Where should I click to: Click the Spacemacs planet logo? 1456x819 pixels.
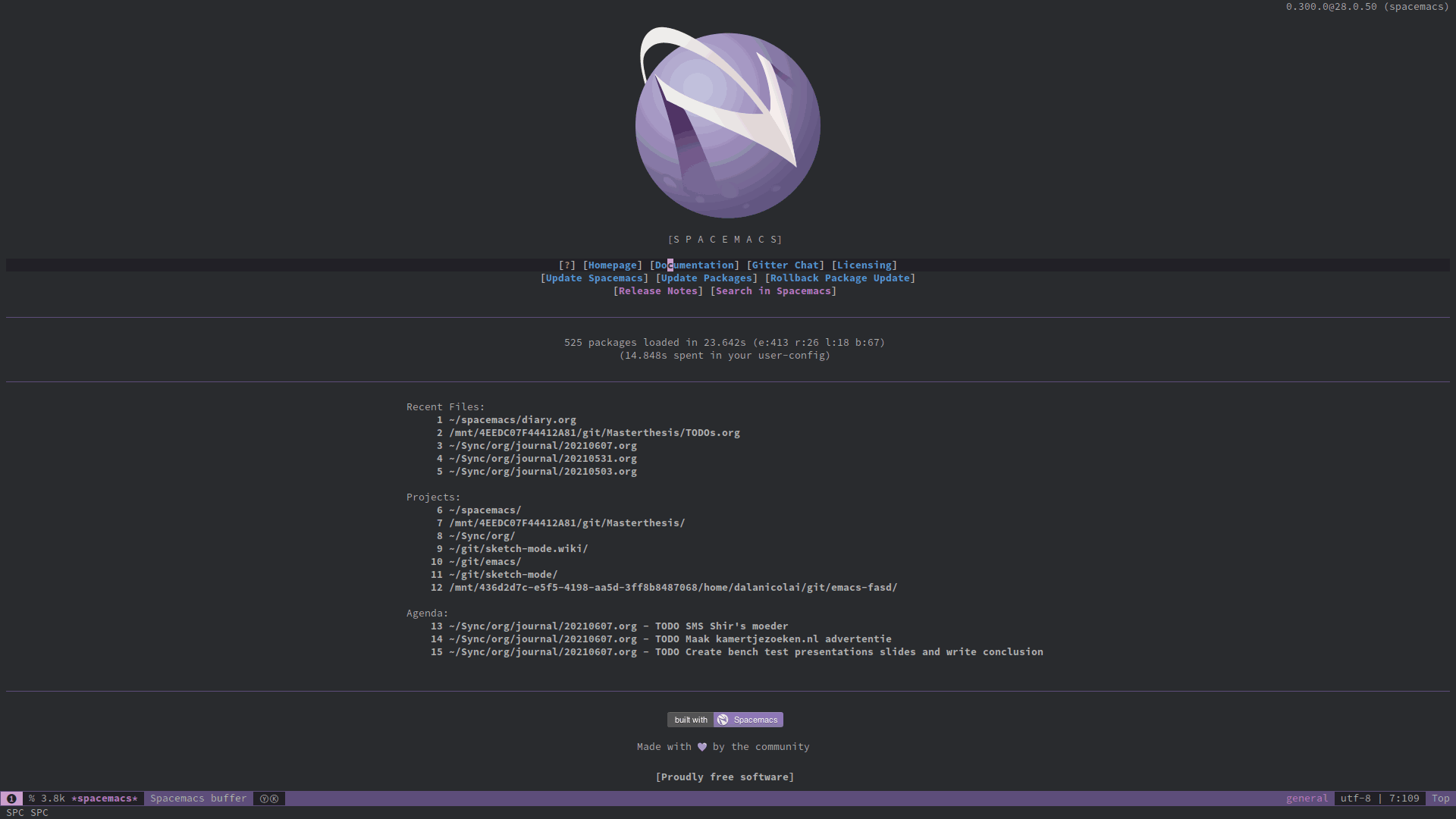(728, 123)
